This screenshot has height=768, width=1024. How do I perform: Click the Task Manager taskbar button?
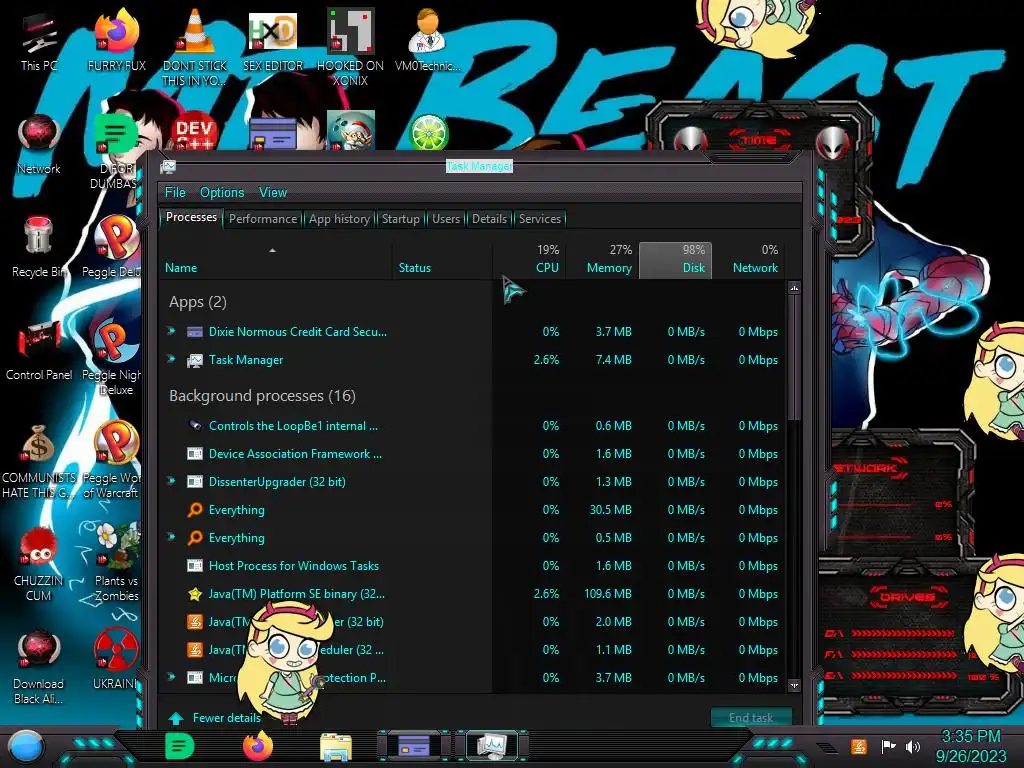491,746
